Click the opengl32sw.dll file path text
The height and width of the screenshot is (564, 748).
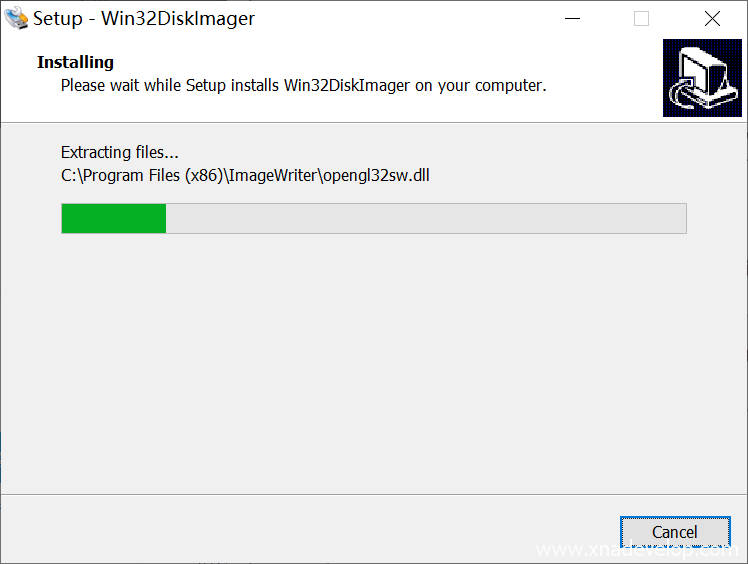tap(374, 176)
